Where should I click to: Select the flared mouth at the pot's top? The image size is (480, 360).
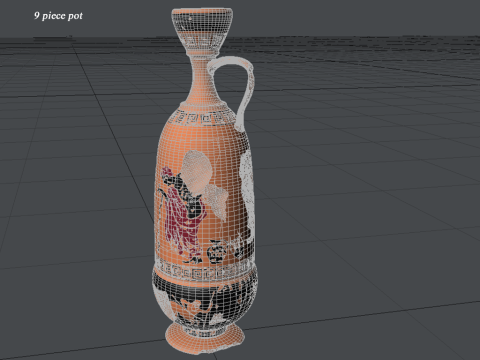(202, 30)
